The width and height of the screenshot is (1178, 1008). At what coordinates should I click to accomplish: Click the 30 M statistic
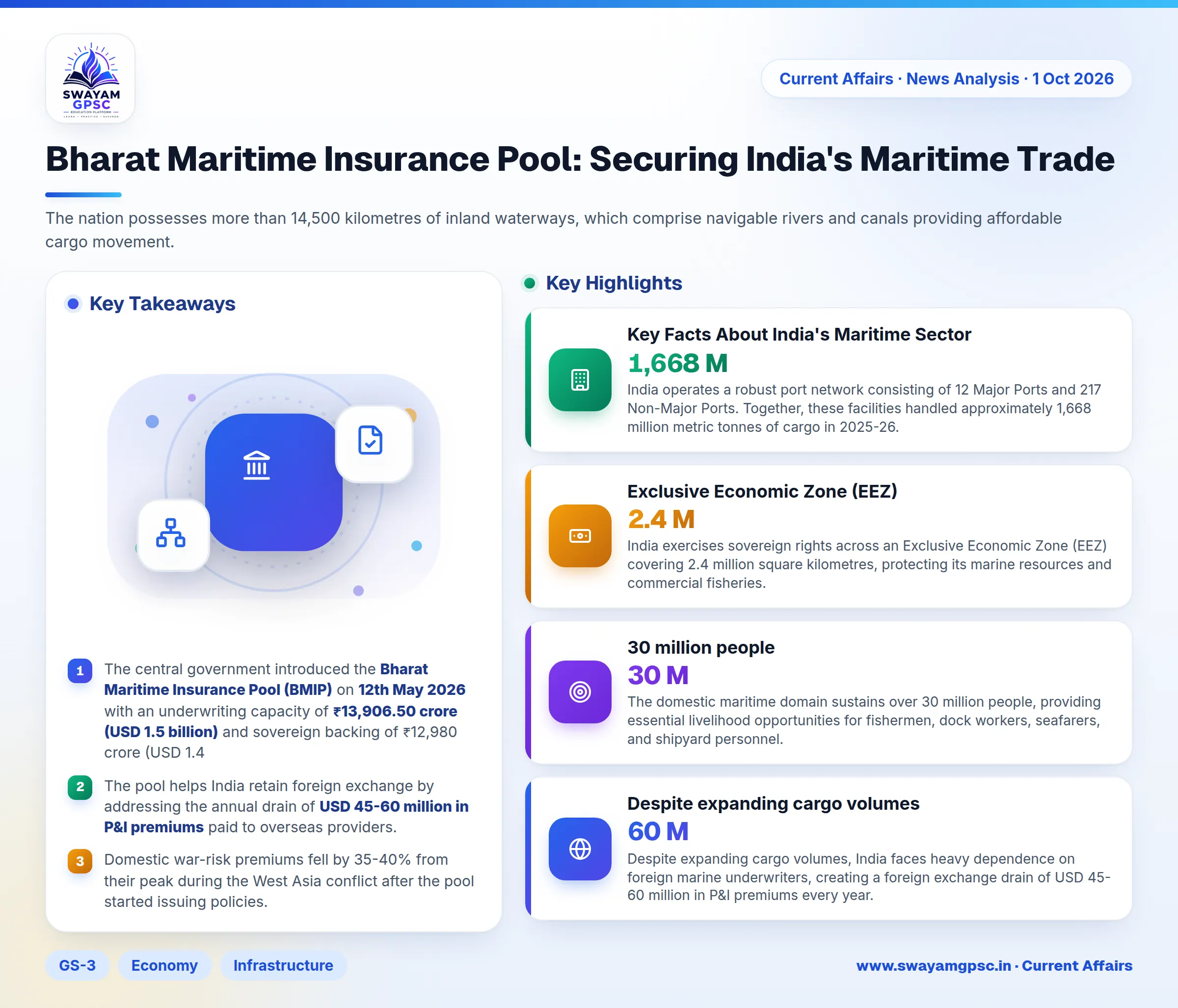tap(658, 675)
